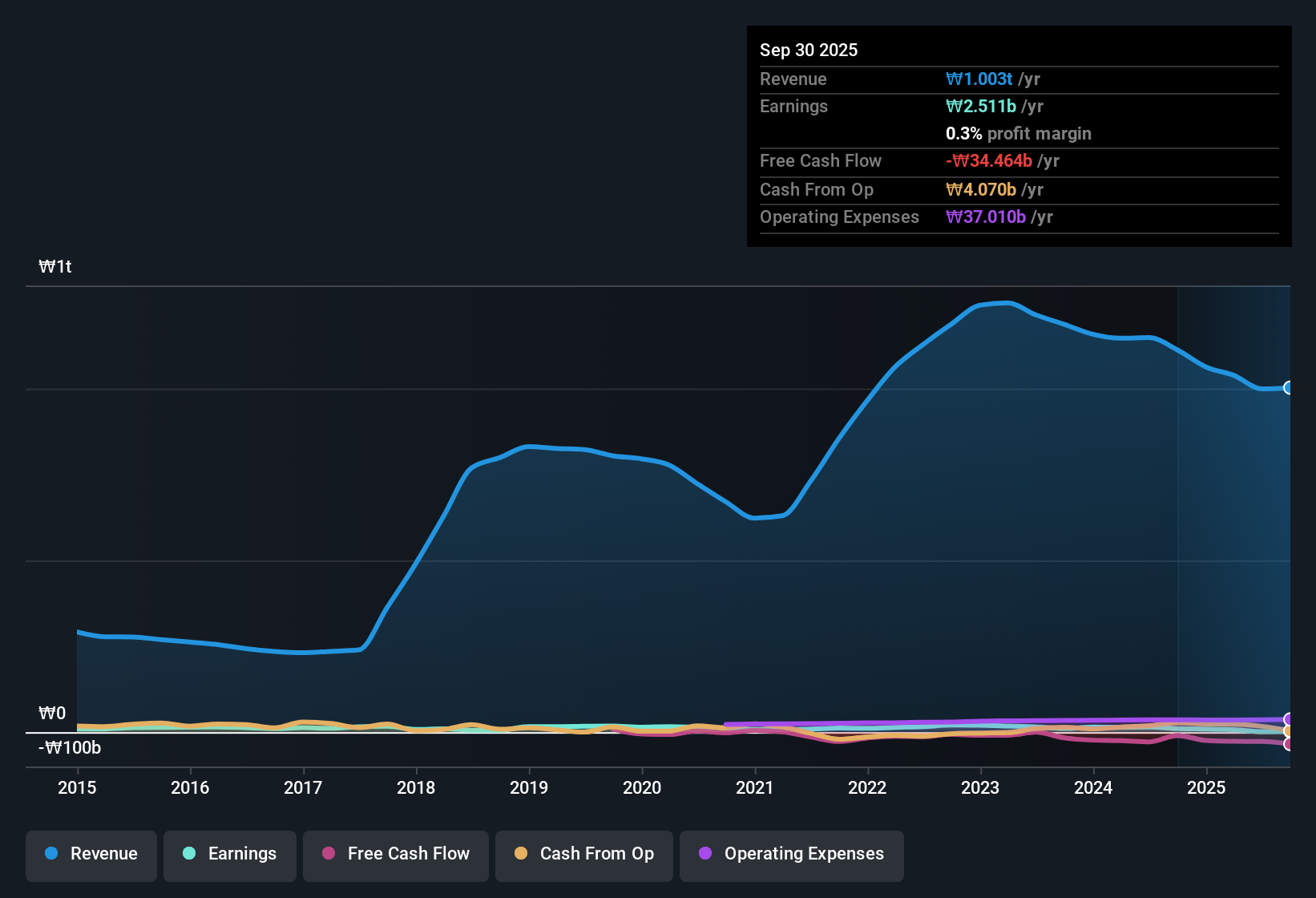
Task: Click the Cash From Op legend button
Action: [x=583, y=856]
